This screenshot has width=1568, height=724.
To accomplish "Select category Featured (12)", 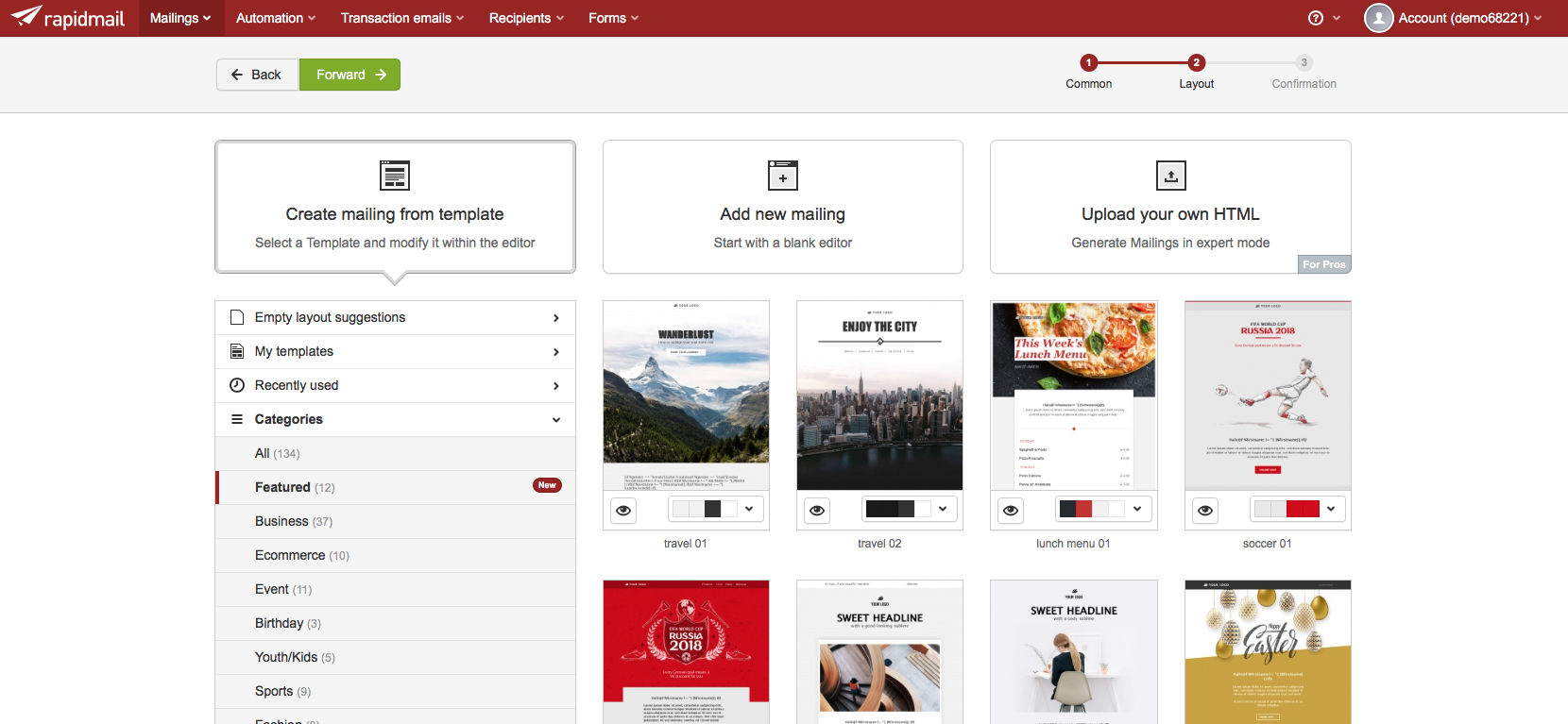I will pyautogui.click(x=396, y=487).
